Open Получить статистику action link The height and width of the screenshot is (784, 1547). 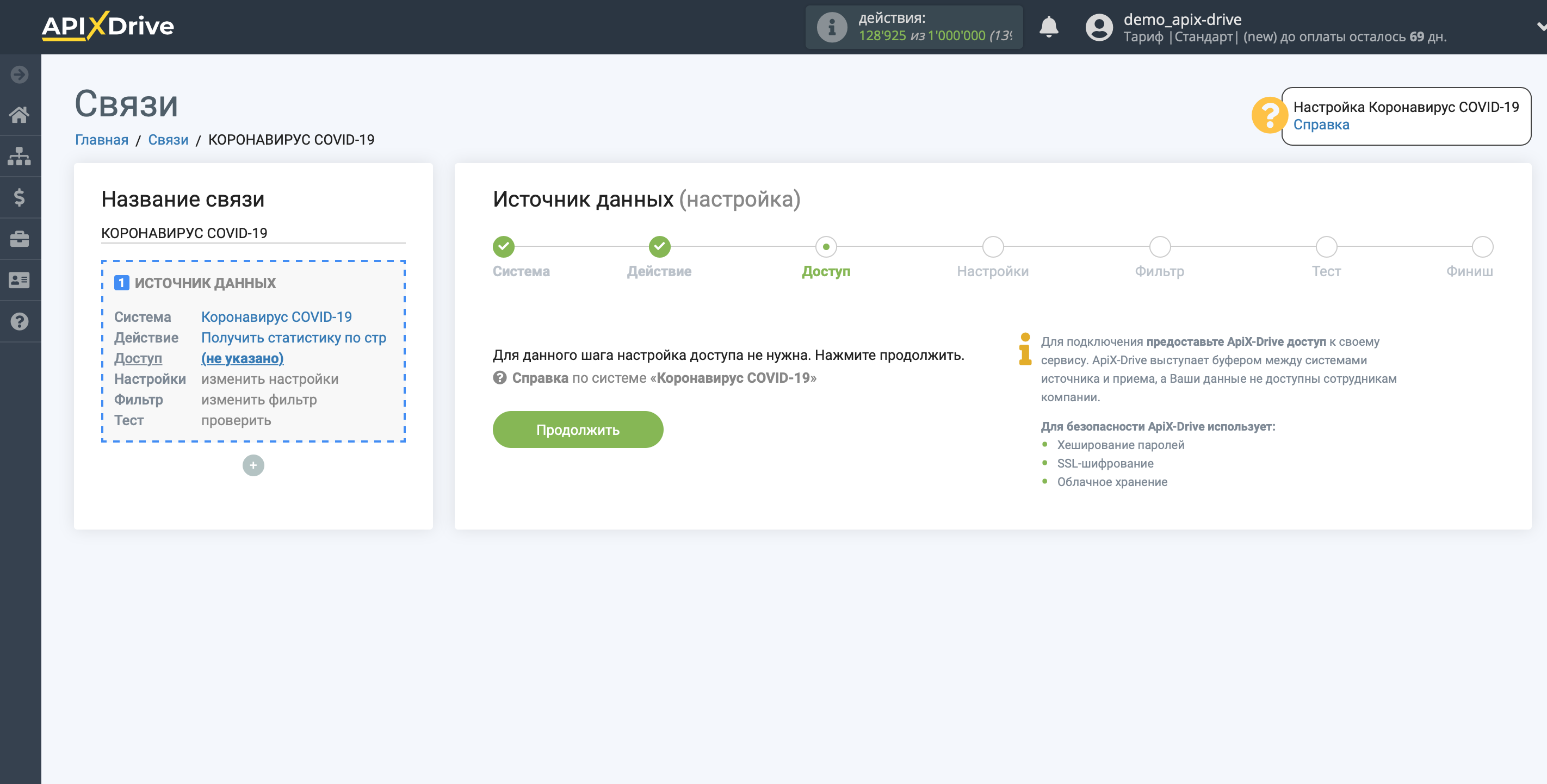293,338
